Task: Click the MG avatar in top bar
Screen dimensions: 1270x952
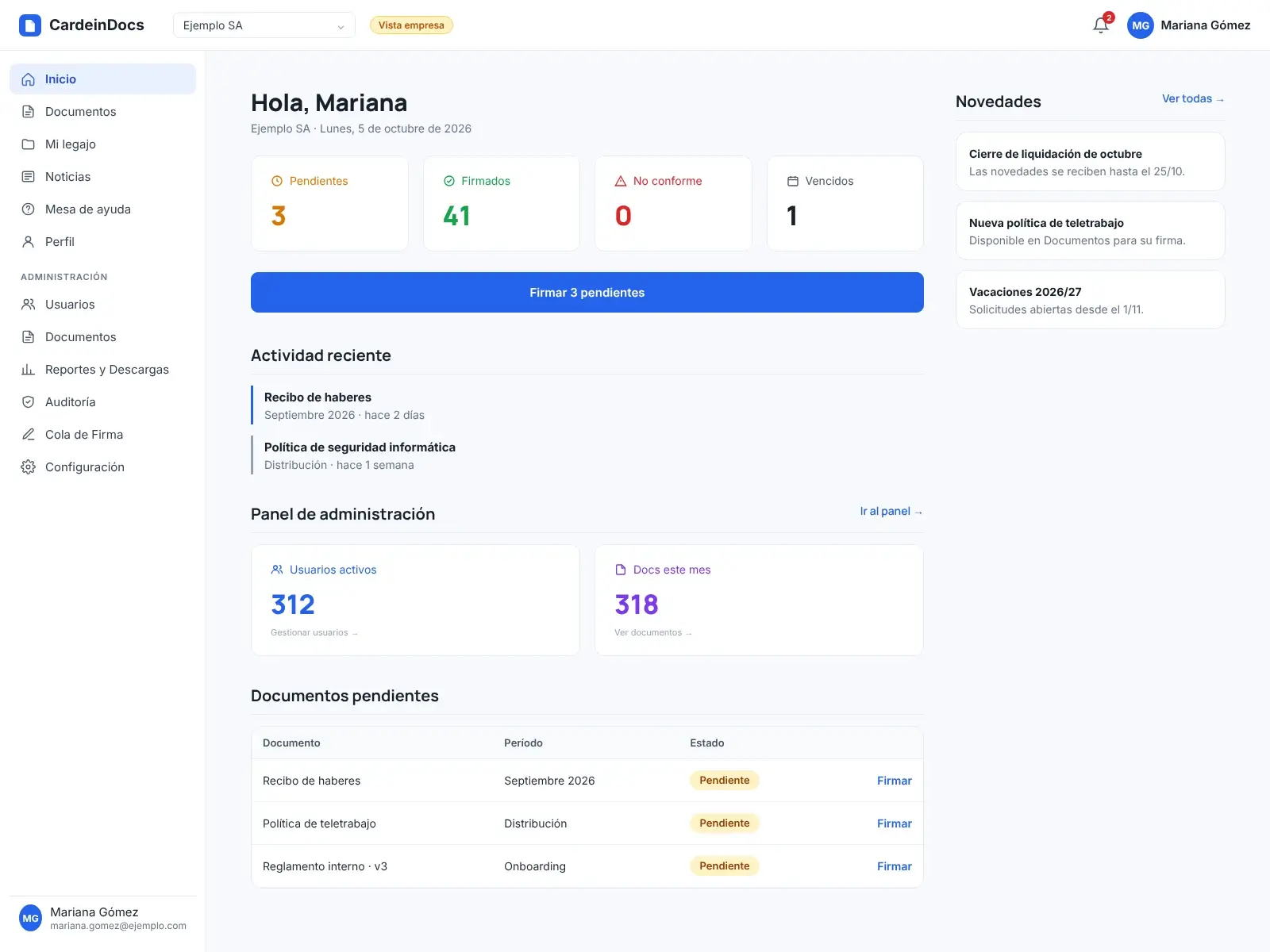Action: click(1141, 25)
